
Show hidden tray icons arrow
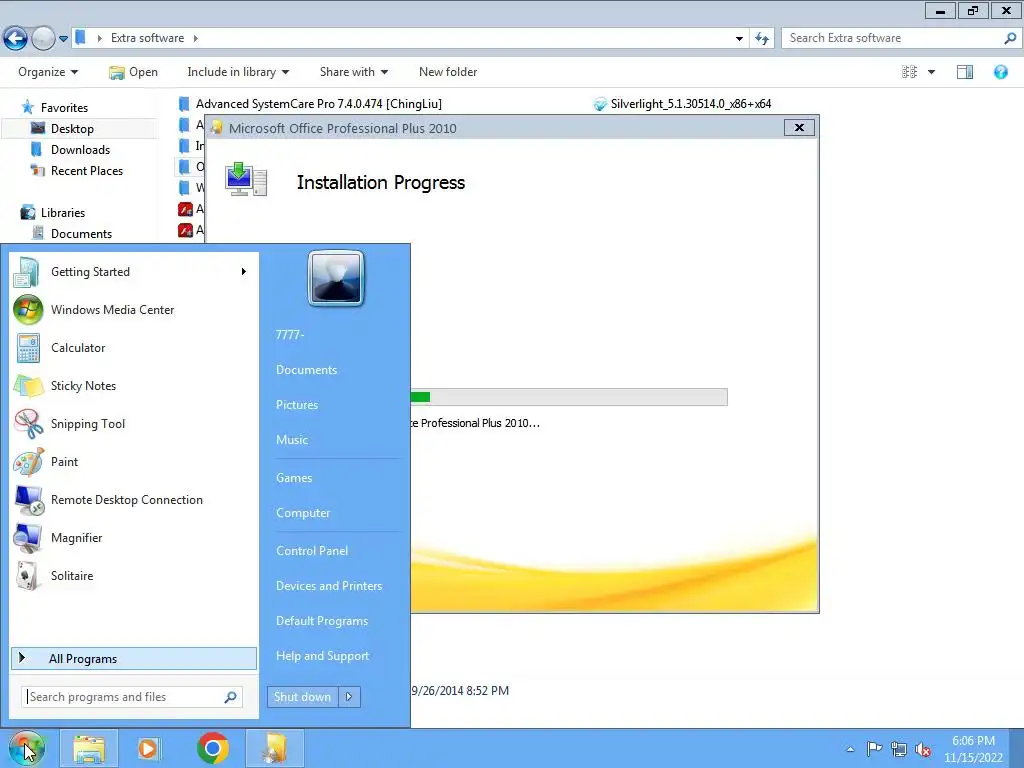[x=850, y=749]
